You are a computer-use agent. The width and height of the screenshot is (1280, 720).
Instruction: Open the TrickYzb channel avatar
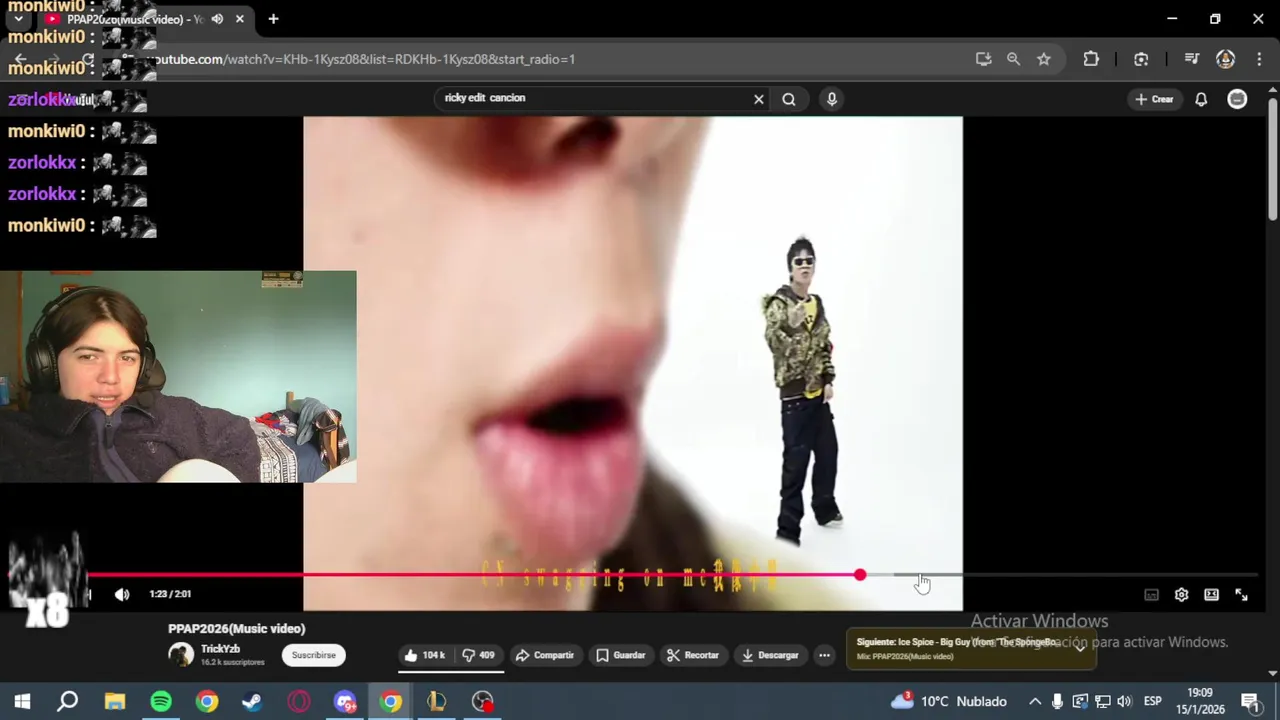pos(181,655)
